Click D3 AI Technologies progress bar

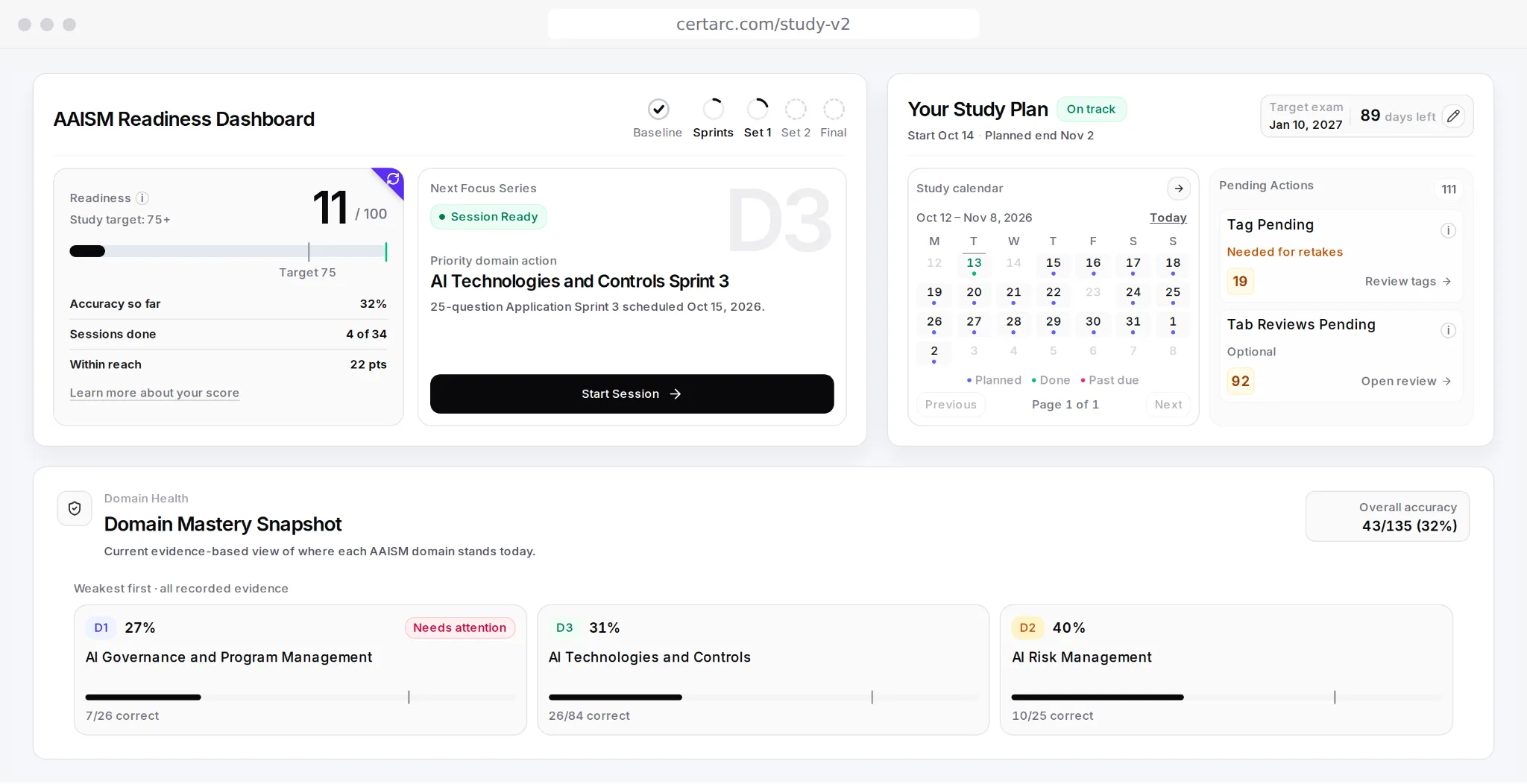tap(763, 698)
